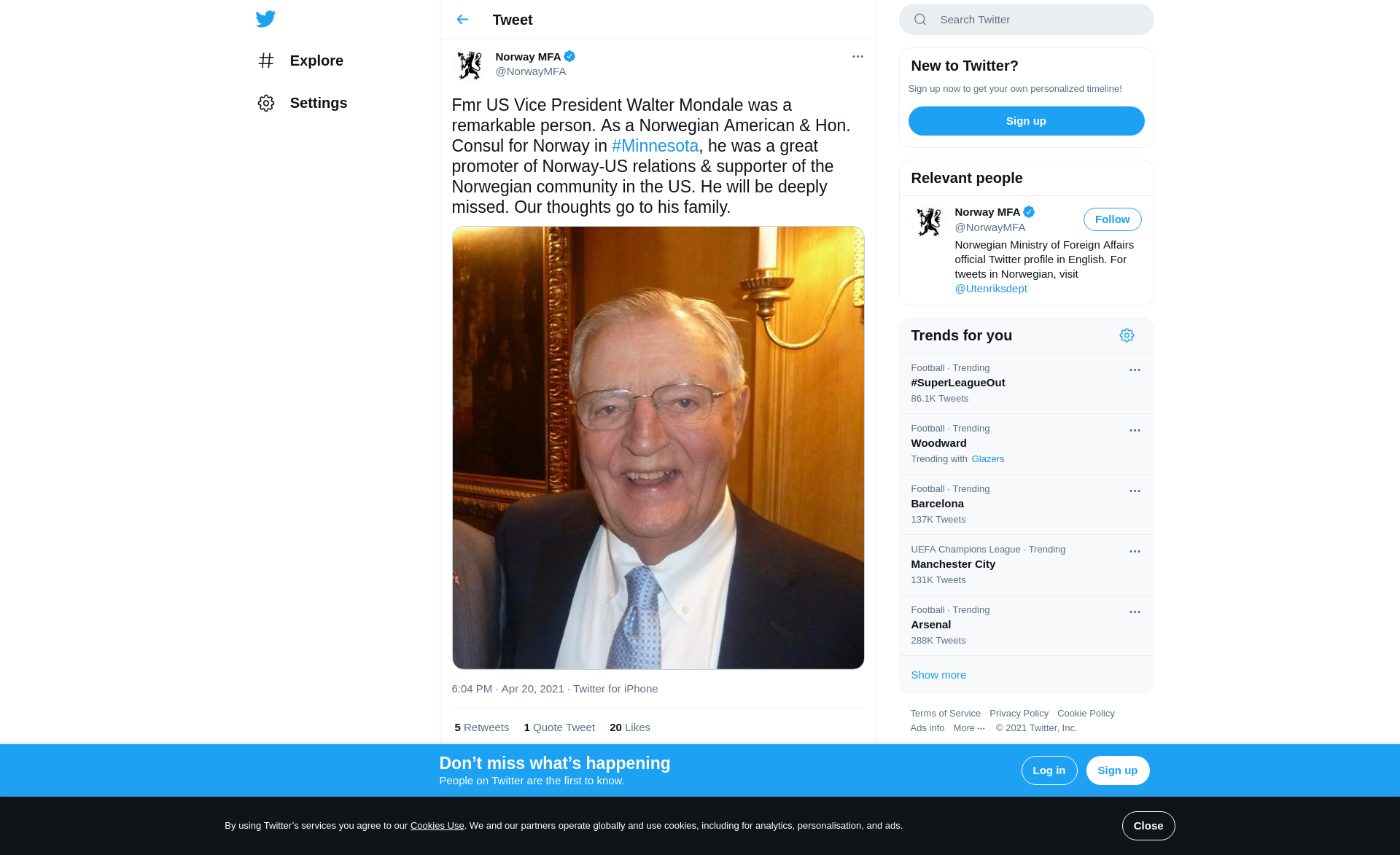The height and width of the screenshot is (855, 1400).
Task: Click Norway MFA avatar in the tweet
Action: (469, 65)
